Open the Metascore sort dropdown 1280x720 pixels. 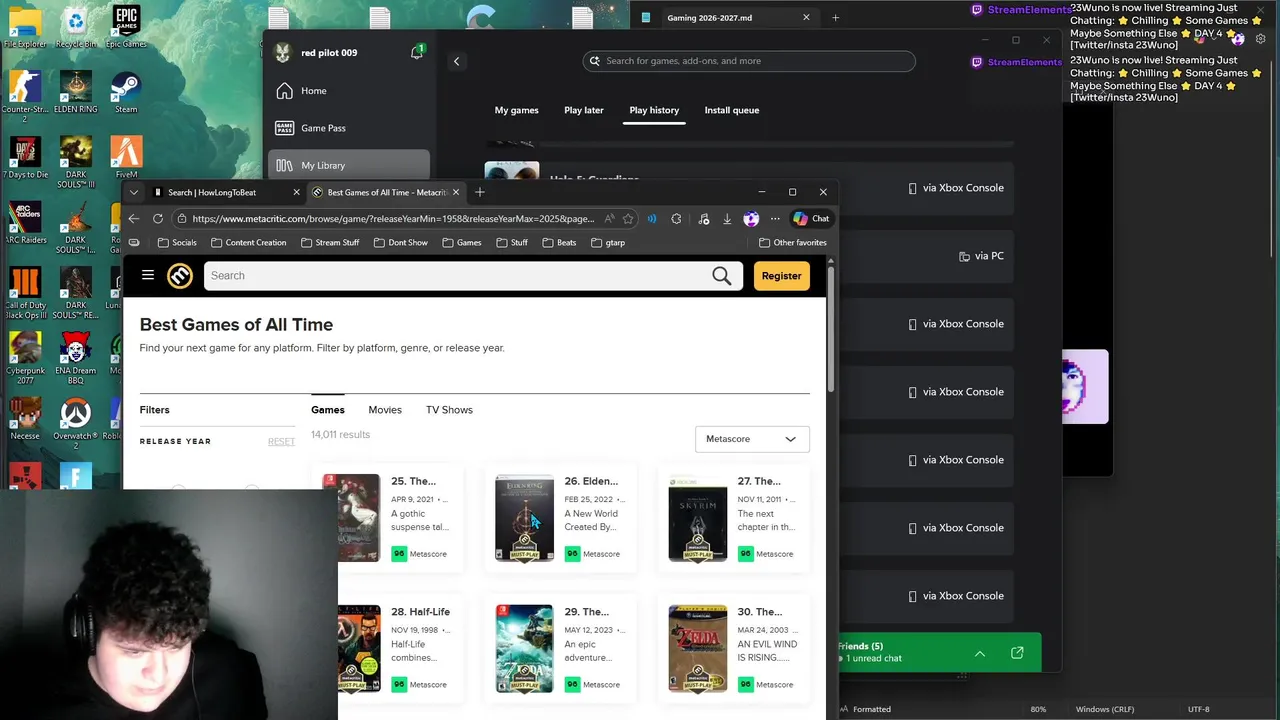(x=752, y=439)
